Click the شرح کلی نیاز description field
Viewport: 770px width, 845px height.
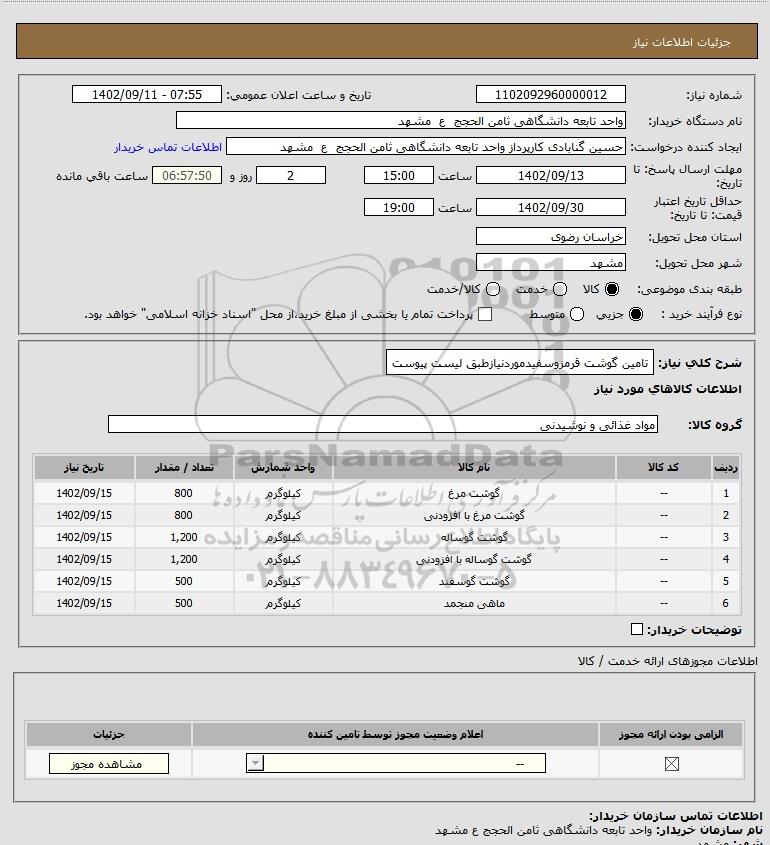click(520, 363)
